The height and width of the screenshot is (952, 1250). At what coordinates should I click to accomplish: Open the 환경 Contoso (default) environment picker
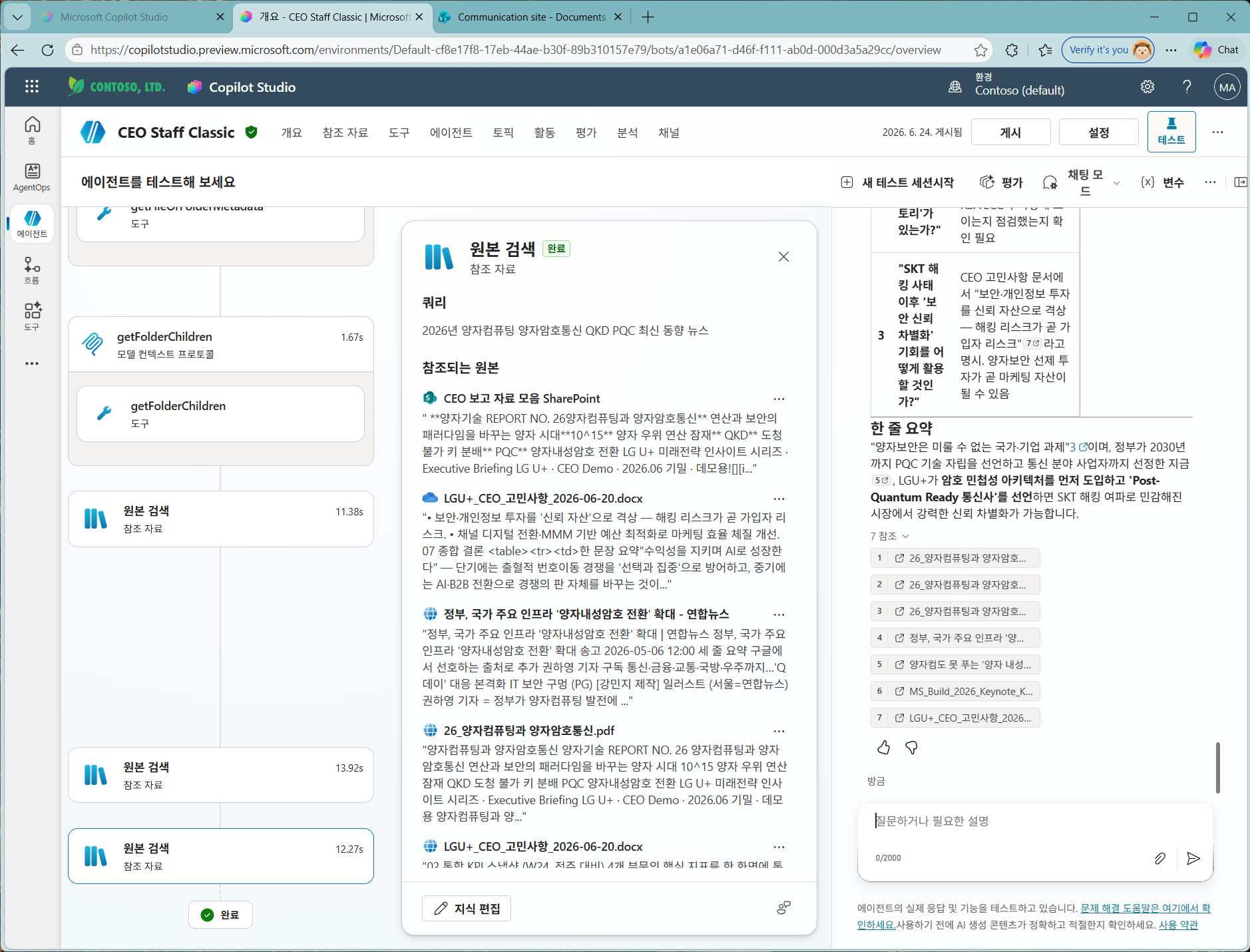click(1006, 86)
